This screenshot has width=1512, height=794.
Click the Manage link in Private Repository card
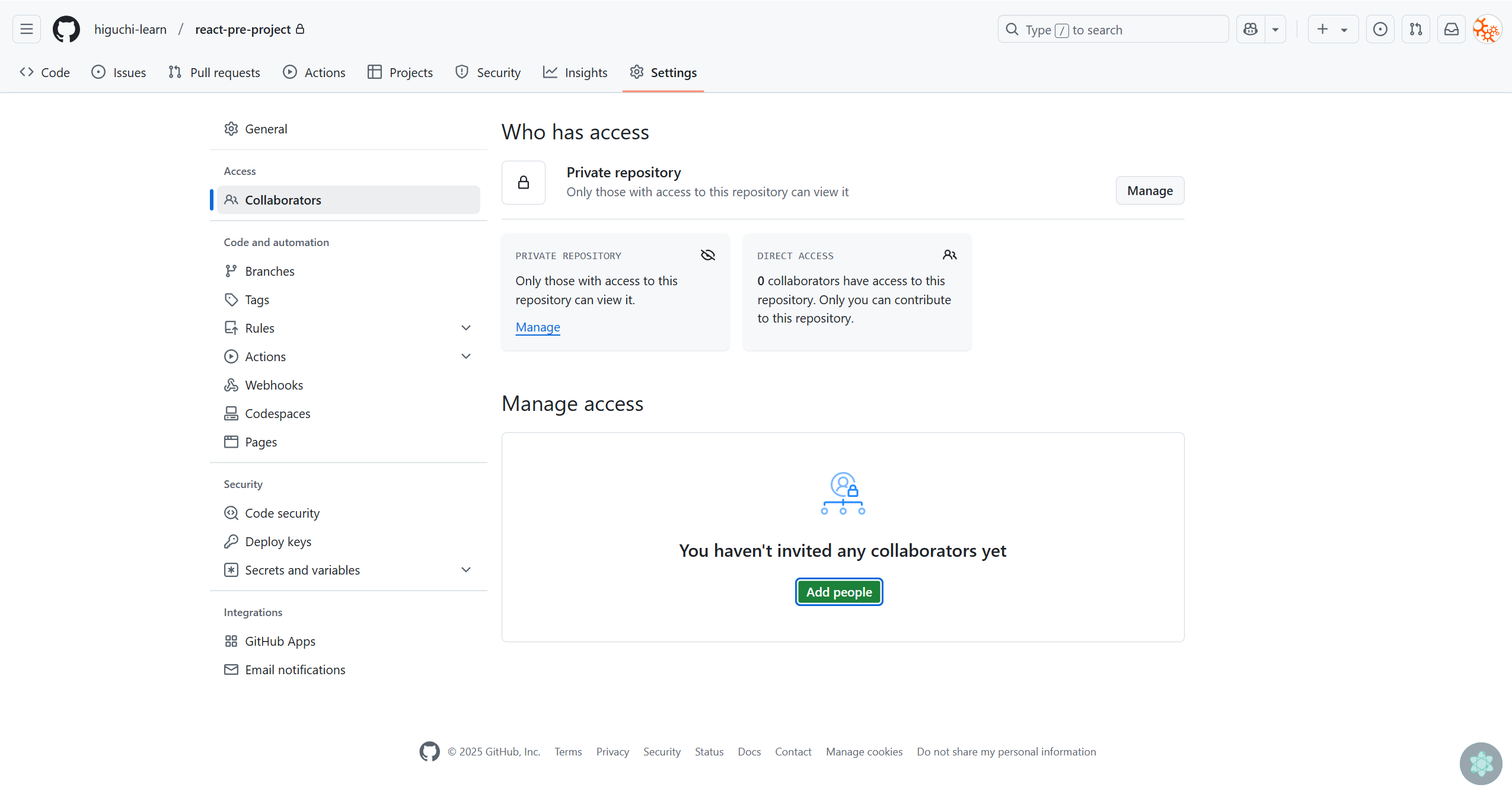point(537,327)
